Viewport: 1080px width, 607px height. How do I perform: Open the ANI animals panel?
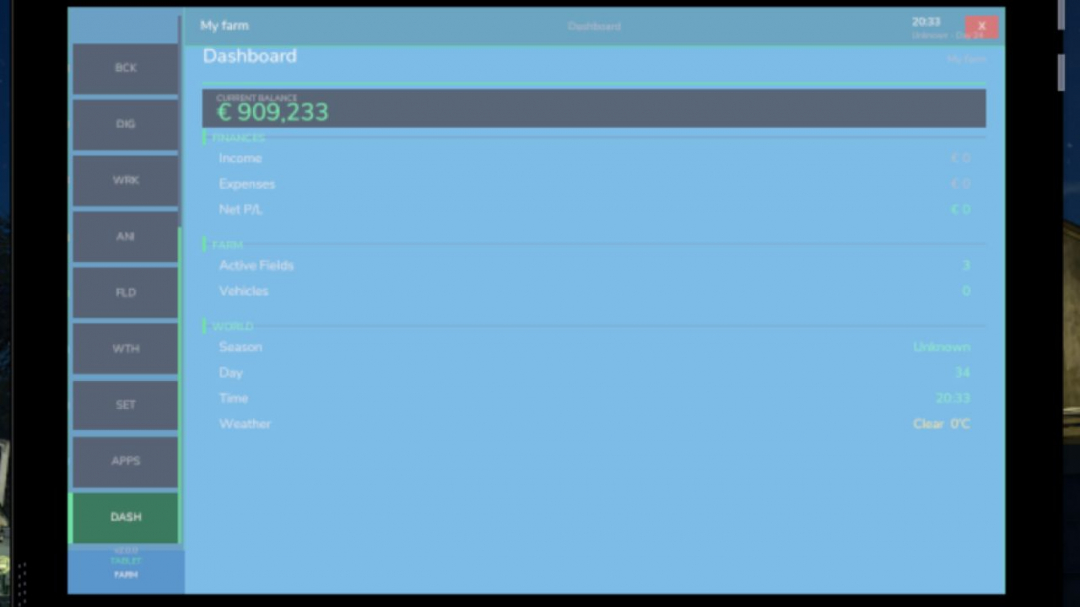(x=125, y=236)
